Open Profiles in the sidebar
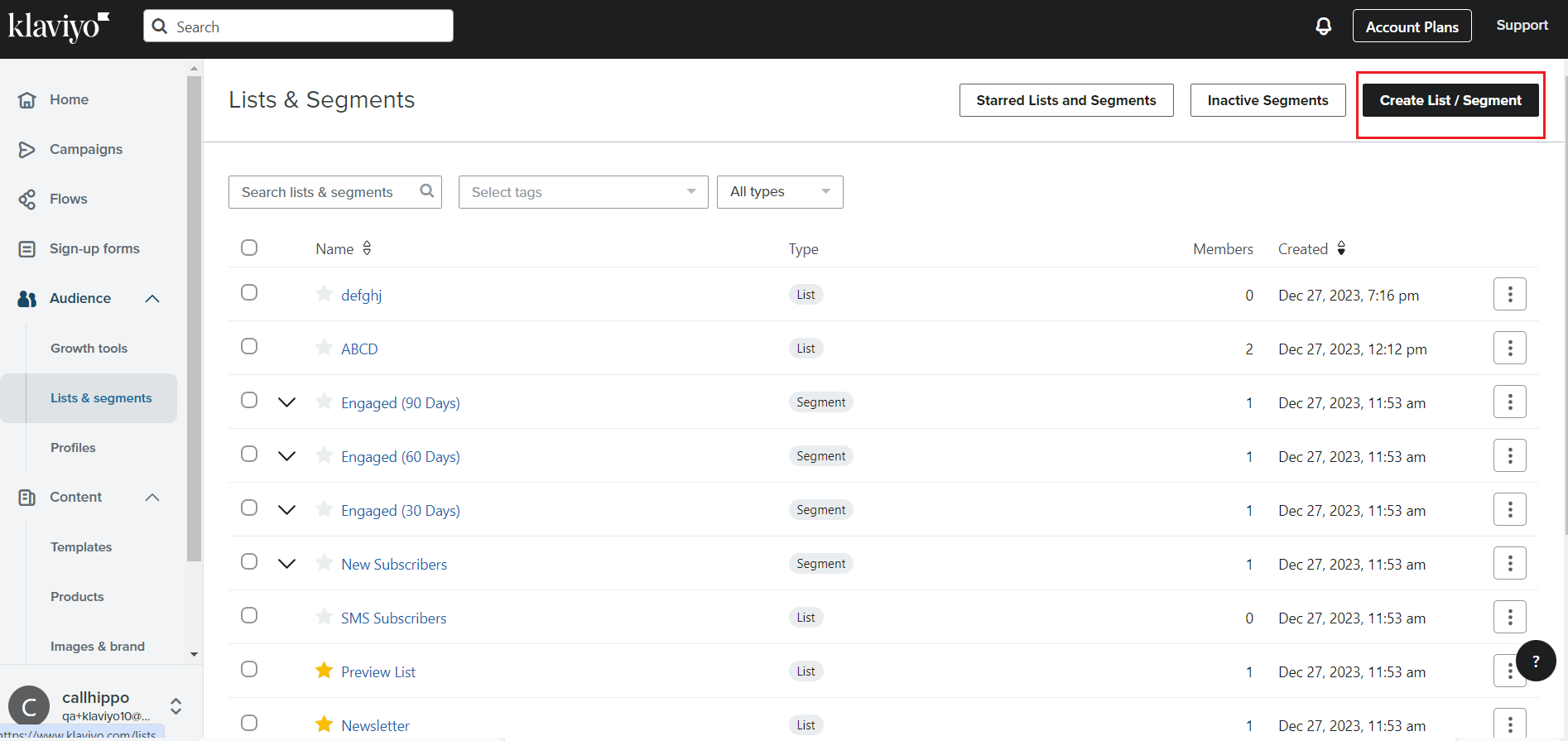The height and width of the screenshot is (741, 1568). (73, 448)
